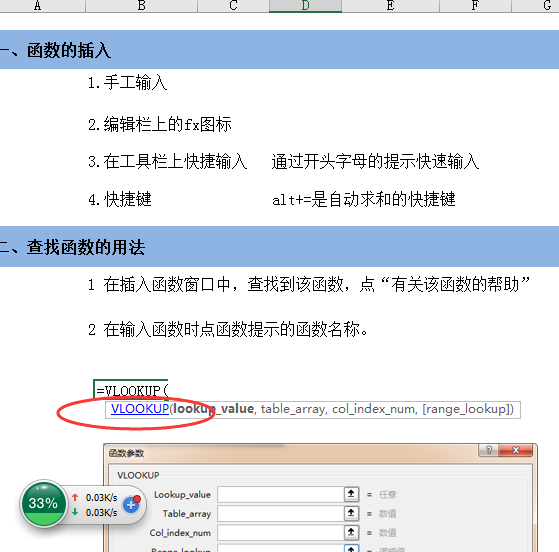This screenshot has width=559, height=552.
Task: Select cell text 4.快捷键
Action: (x=120, y=199)
